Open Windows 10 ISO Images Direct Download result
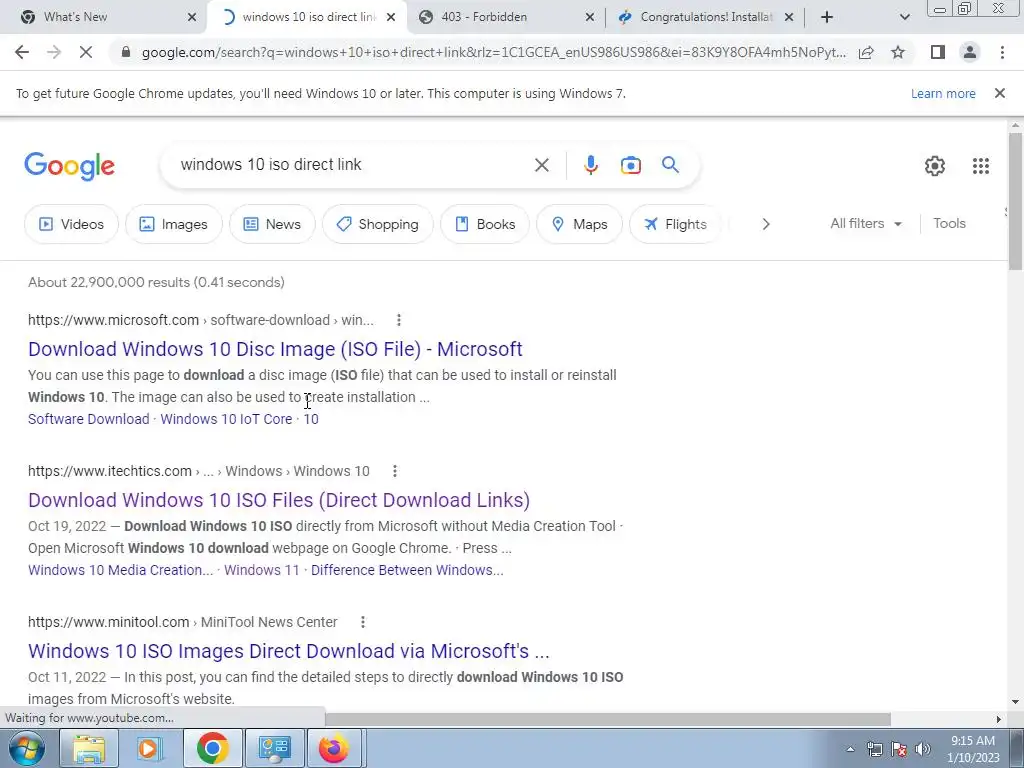Screen dimensions: 1024x768 [289, 651]
